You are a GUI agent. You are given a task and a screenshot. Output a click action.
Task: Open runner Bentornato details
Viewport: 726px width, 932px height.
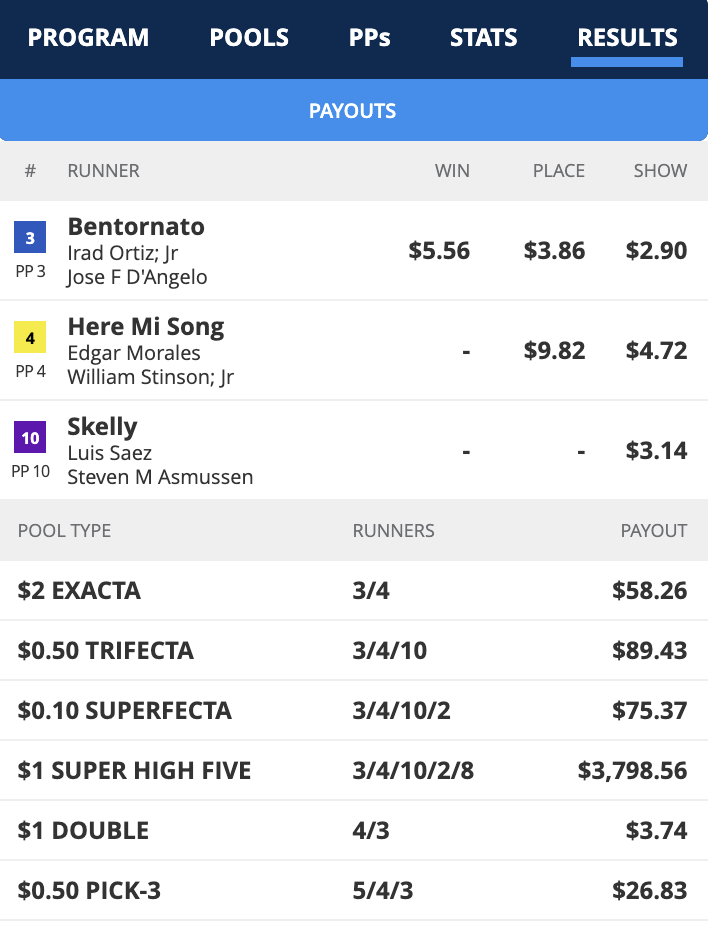[x=136, y=227]
